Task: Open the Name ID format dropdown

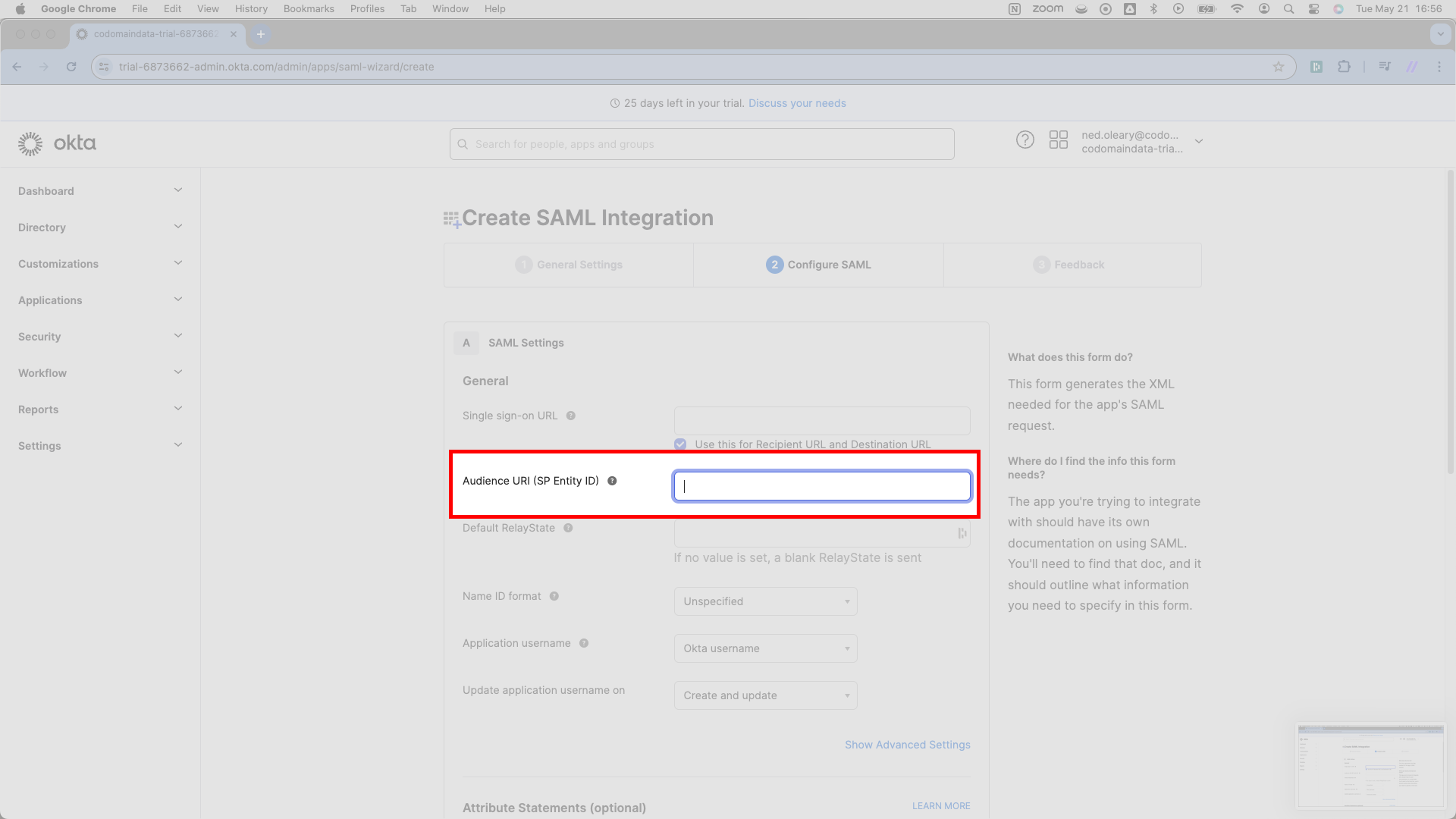Action: click(765, 601)
